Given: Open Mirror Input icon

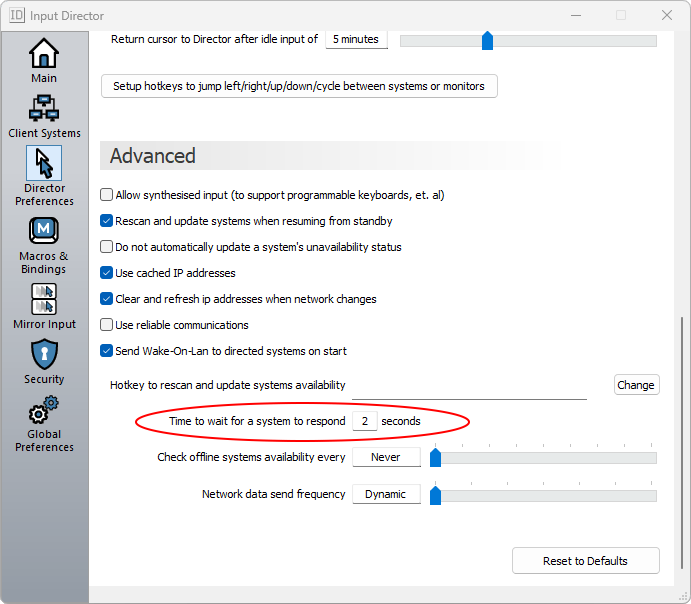Looking at the screenshot, I should (44, 299).
